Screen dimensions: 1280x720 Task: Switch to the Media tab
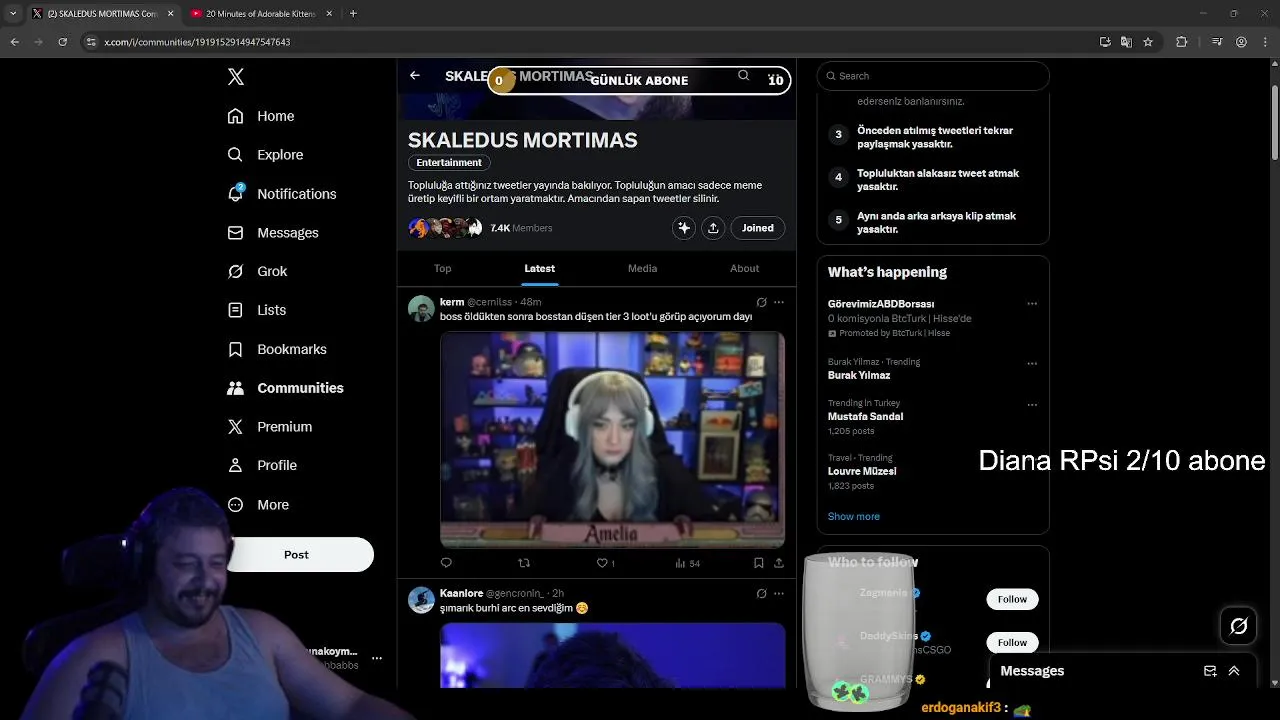[642, 268]
